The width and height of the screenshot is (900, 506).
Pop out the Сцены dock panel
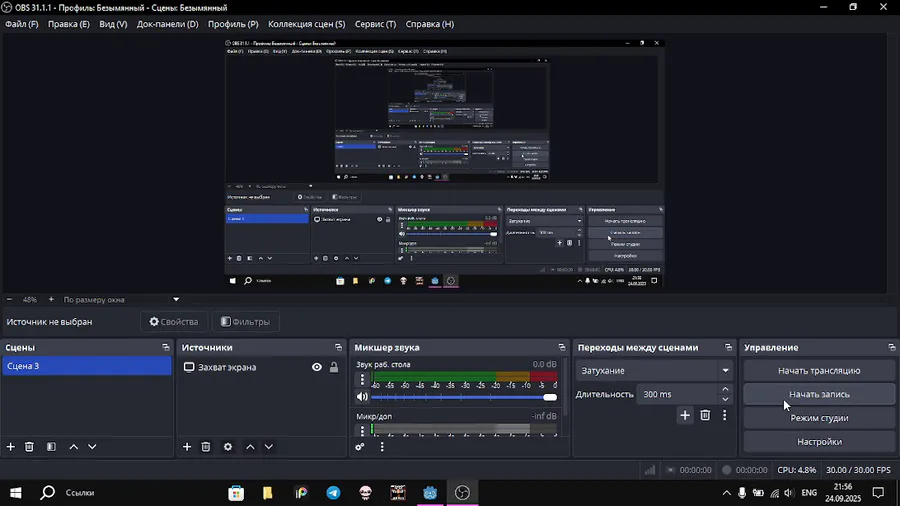(x=166, y=347)
